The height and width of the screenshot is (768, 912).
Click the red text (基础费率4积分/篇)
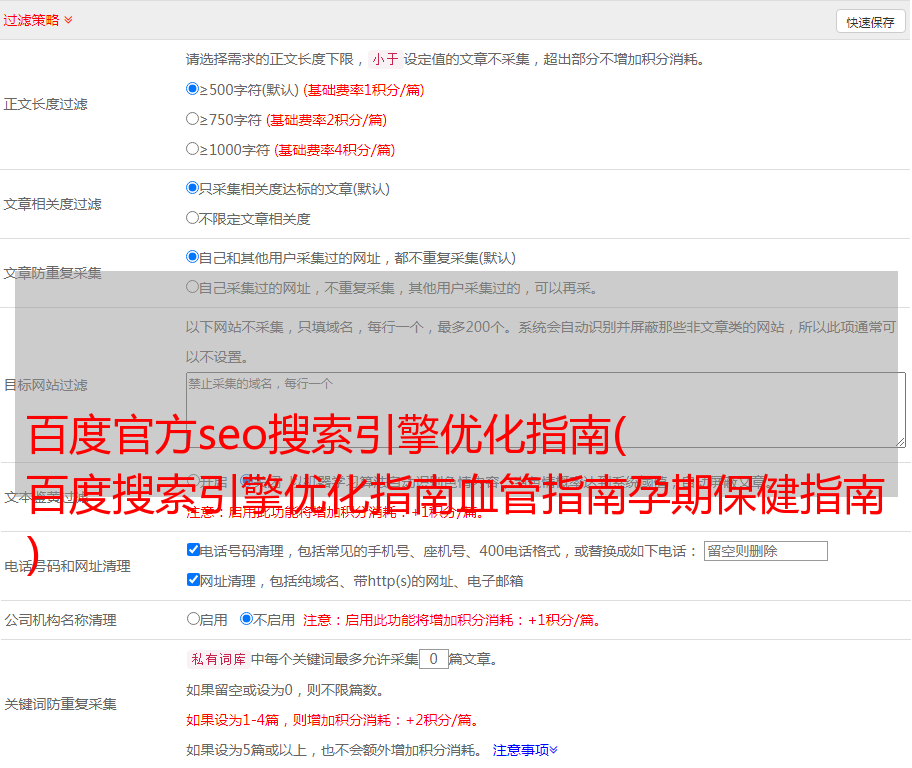click(x=334, y=150)
